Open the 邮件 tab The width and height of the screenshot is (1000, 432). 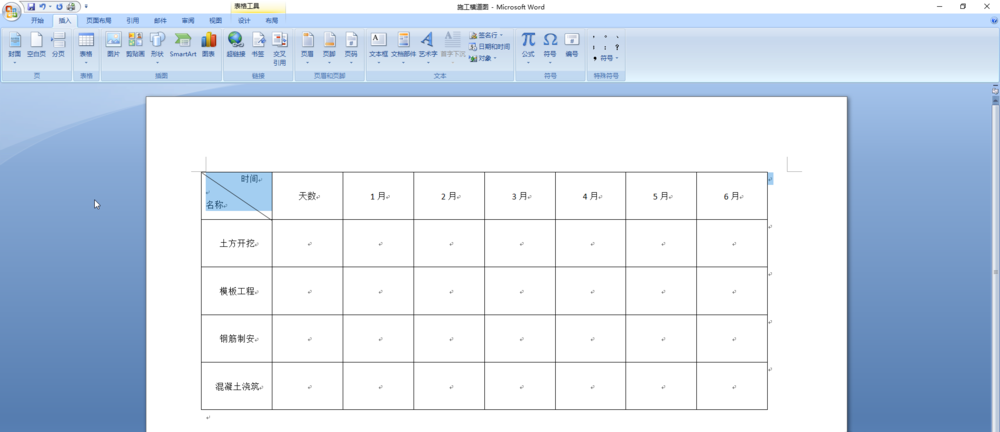pyautogui.click(x=160, y=20)
